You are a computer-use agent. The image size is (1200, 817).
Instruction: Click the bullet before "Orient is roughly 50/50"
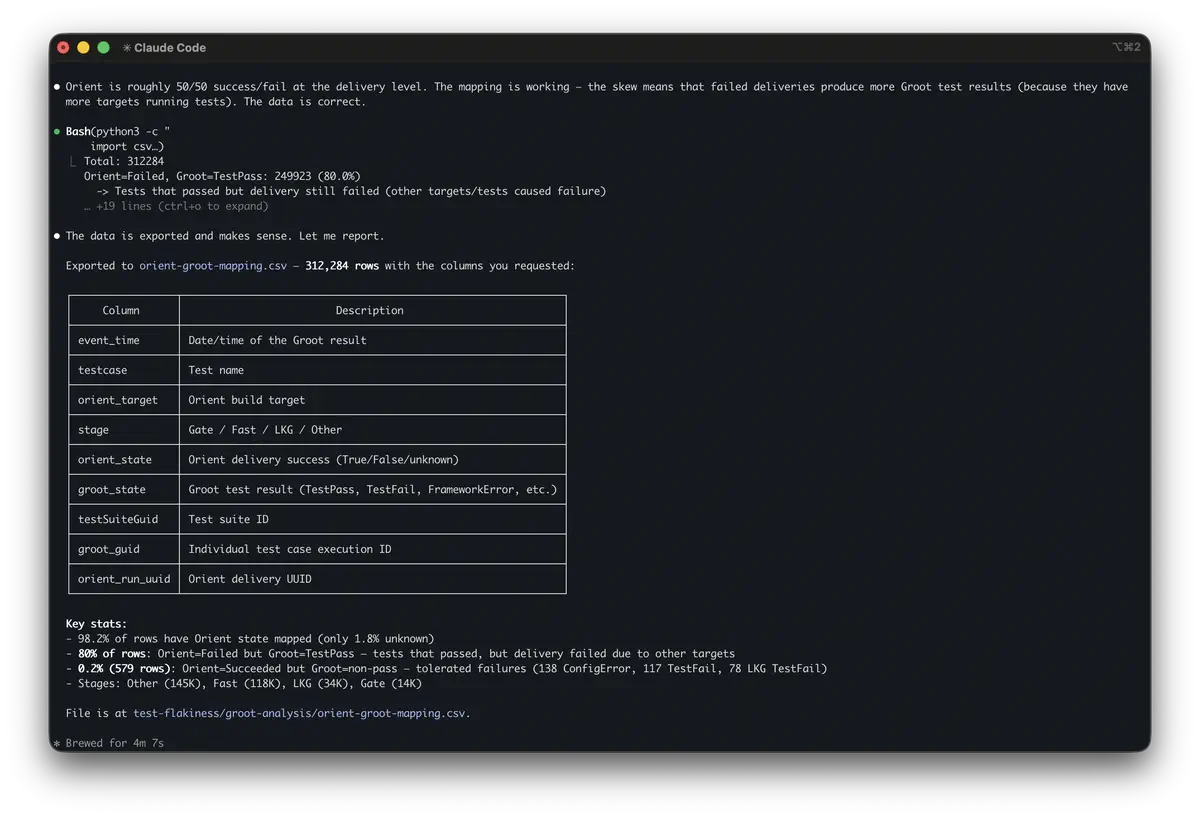(x=57, y=87)
